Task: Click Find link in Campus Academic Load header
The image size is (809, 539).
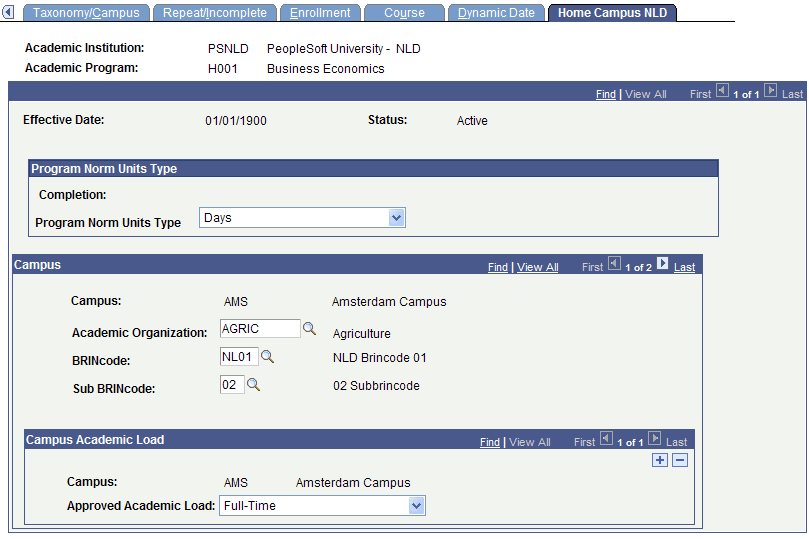Action: (x=490, y=442)
